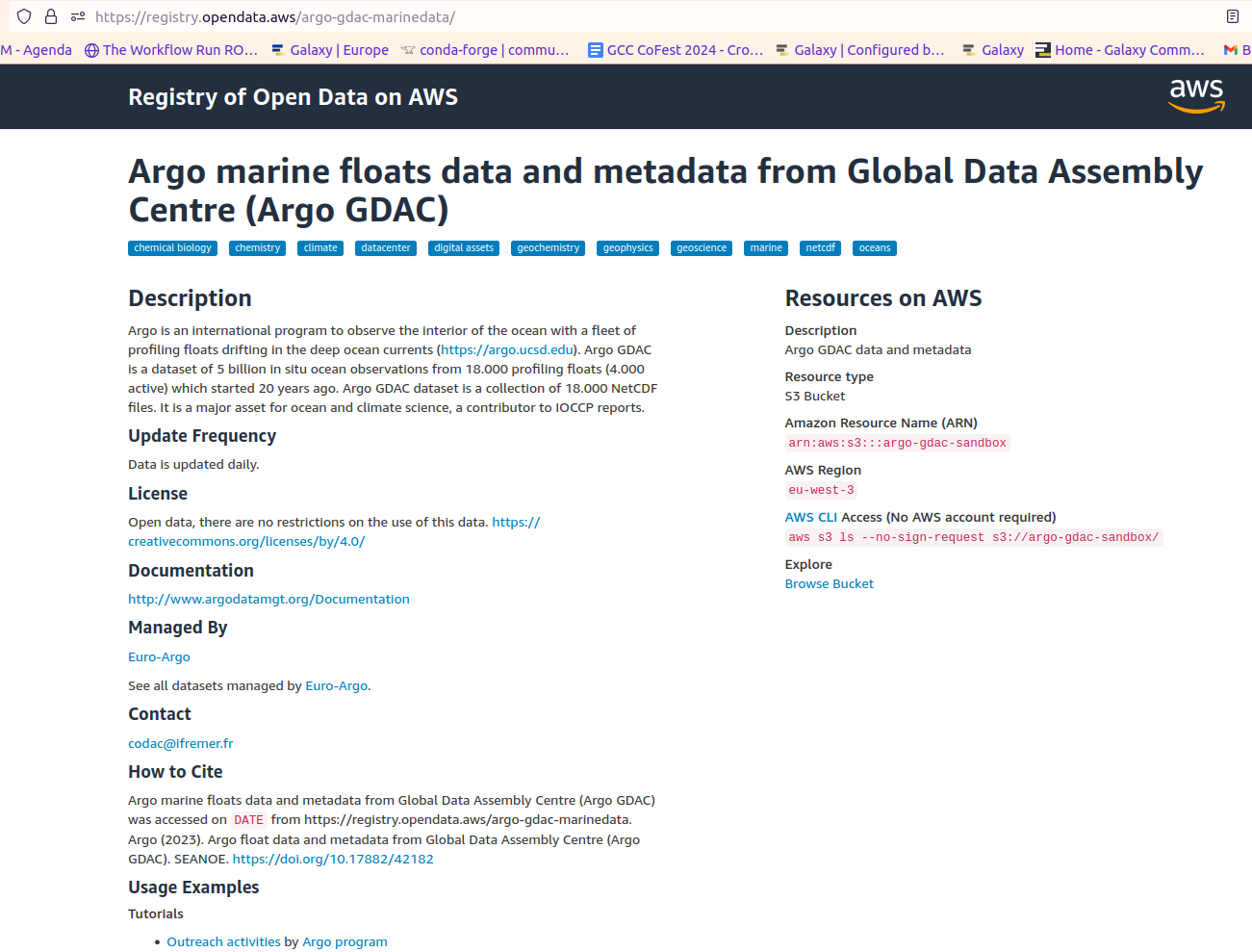
Task: Open Euro-Argo under Managed By
Action: pyautogui.click(x=159, y=656)
